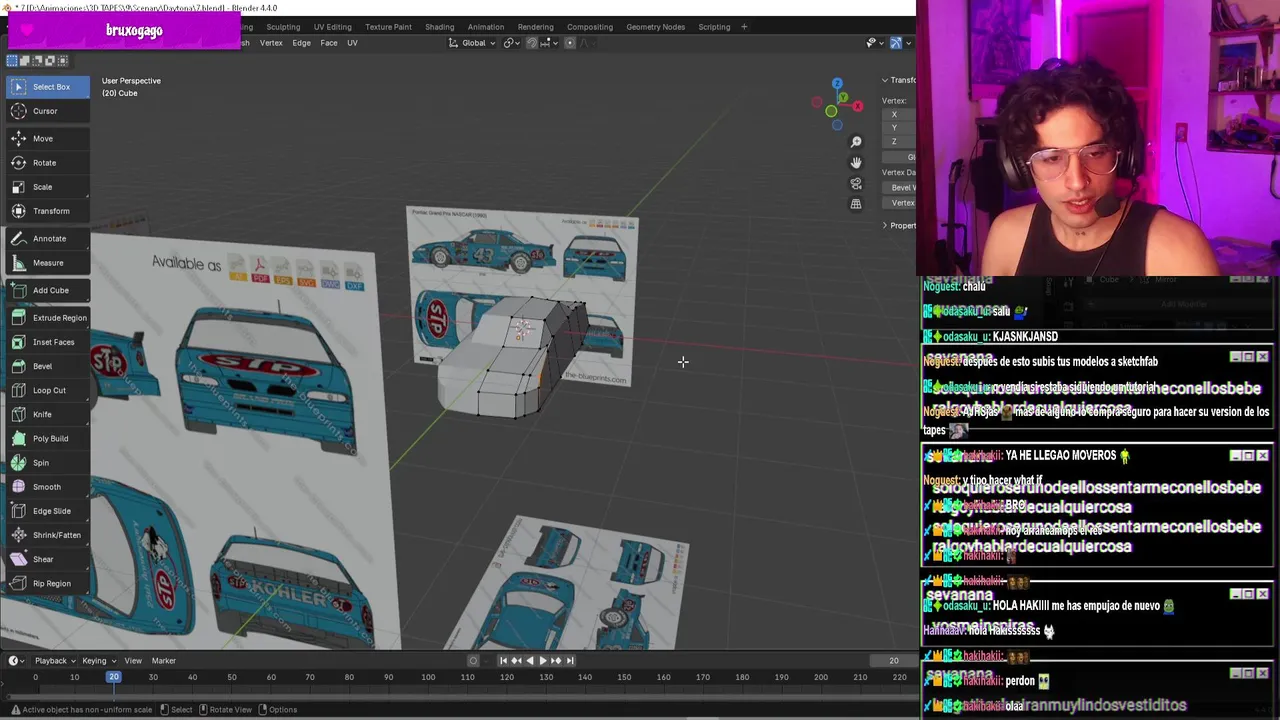Viewport: 1280px width, 720px height.
Task: Jump to the first frame
Action: (x=503, y=660)
